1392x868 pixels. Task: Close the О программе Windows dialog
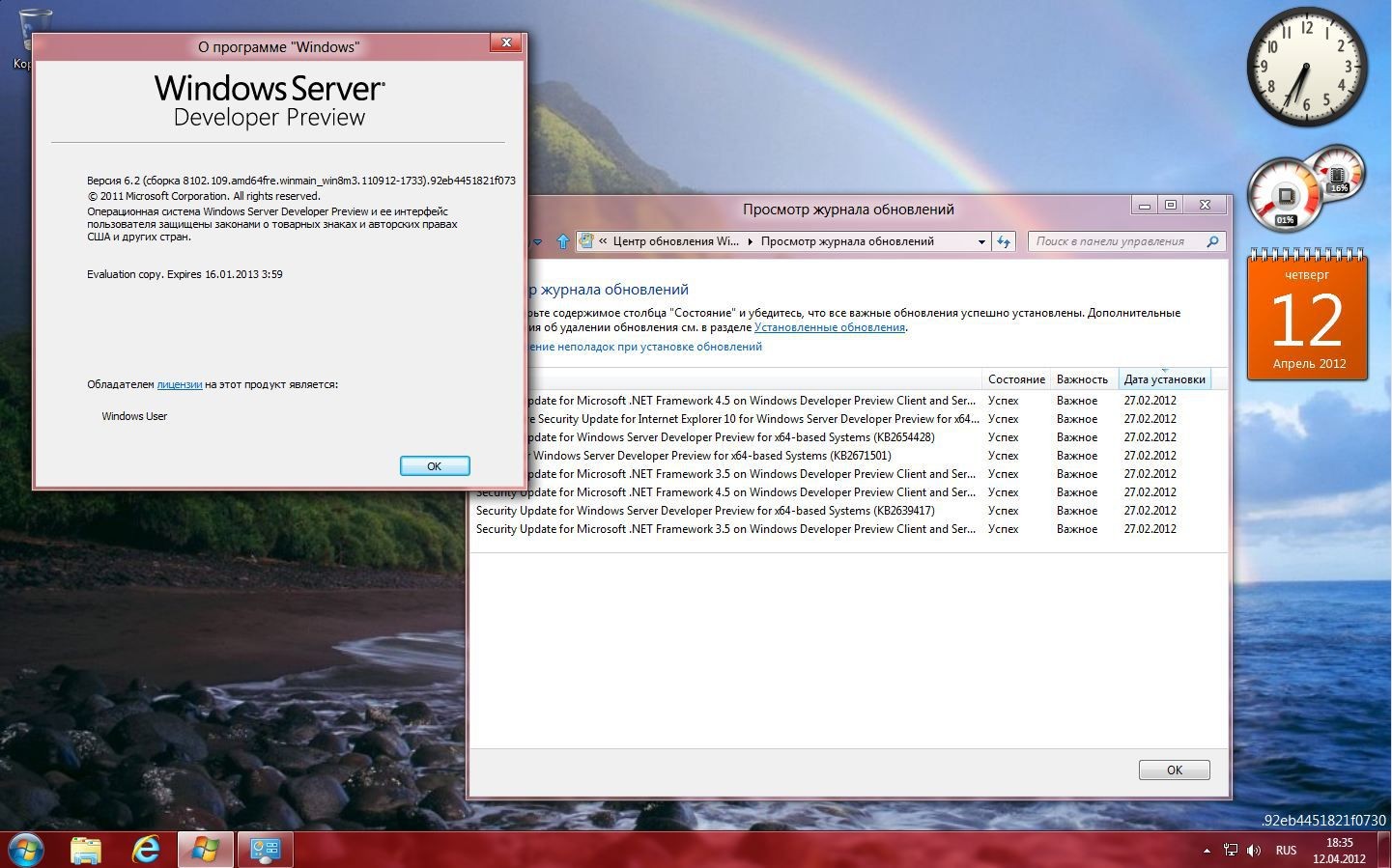(x=505, y=42)
